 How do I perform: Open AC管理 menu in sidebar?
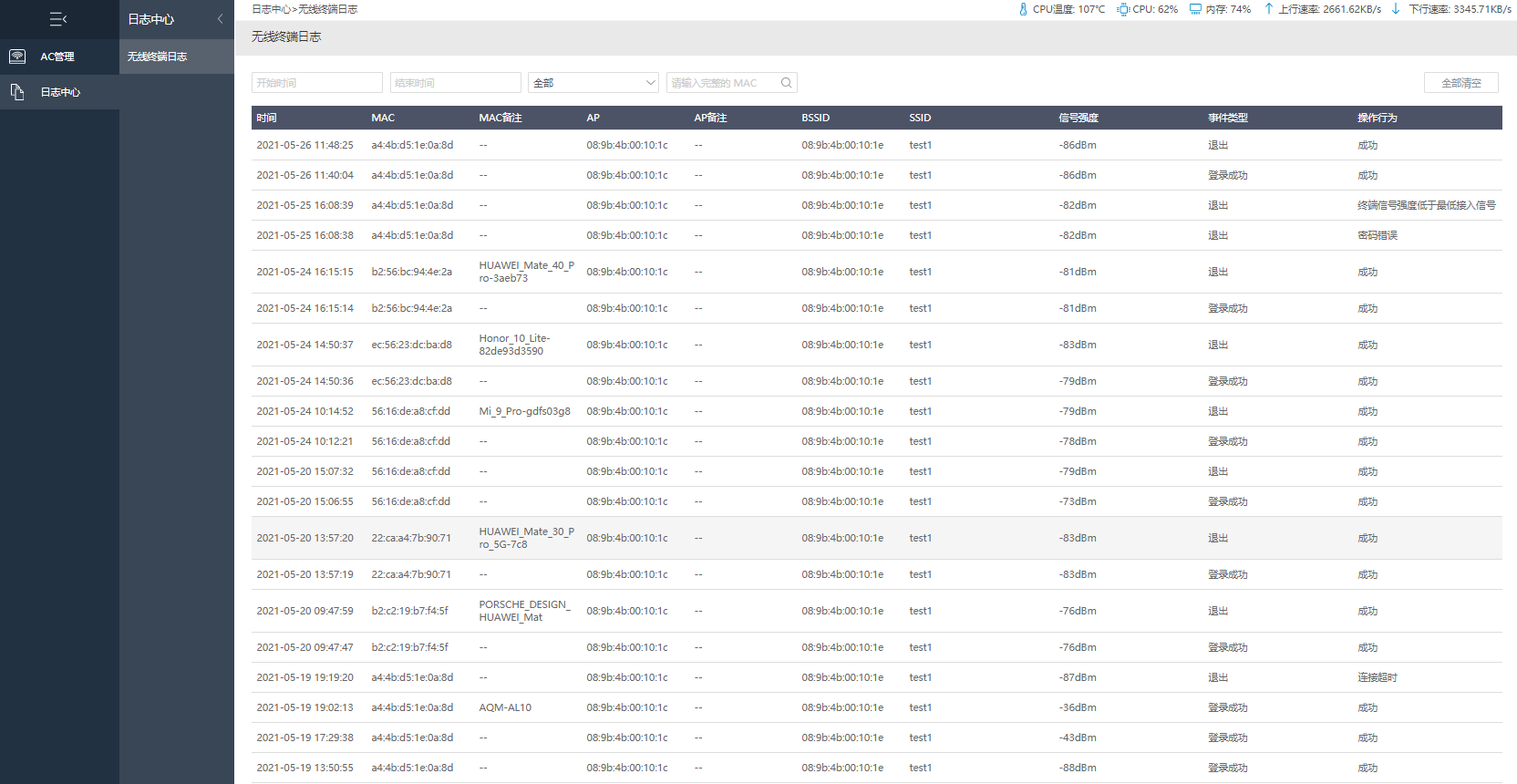[x=59, y=57]
